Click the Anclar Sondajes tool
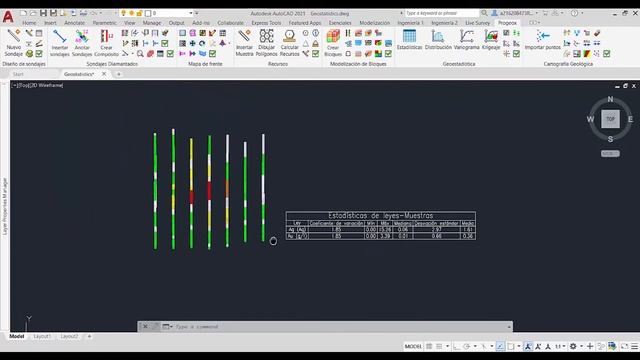 [82, 42]
